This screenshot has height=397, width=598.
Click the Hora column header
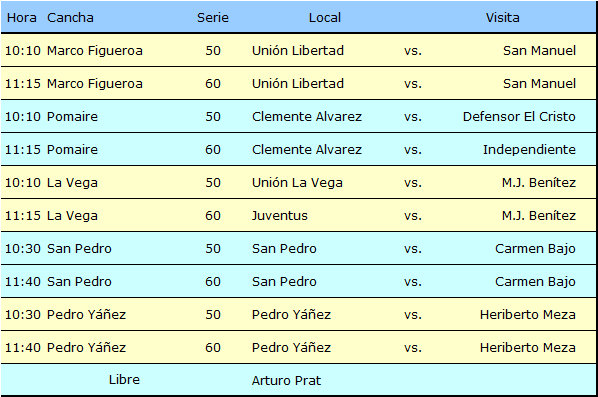[x=22, y=18]
